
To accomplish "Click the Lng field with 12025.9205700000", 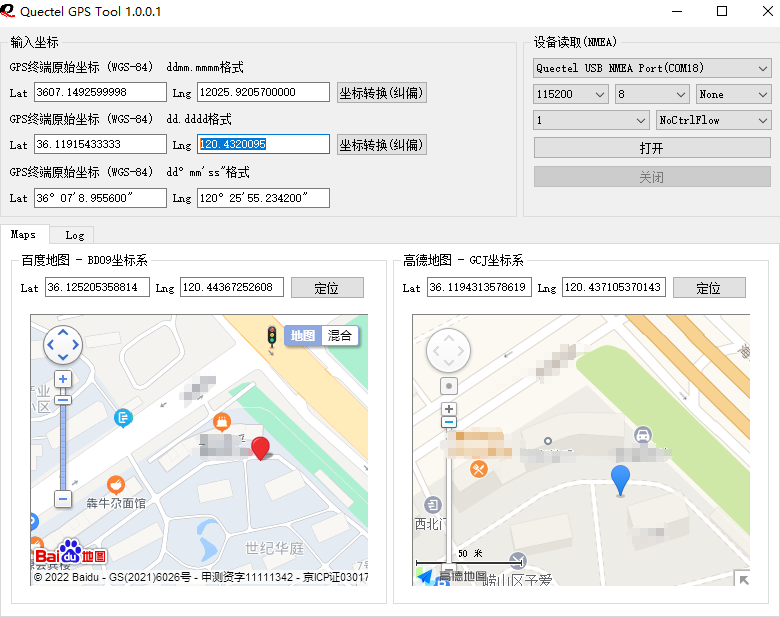I will tap(263, 92).
